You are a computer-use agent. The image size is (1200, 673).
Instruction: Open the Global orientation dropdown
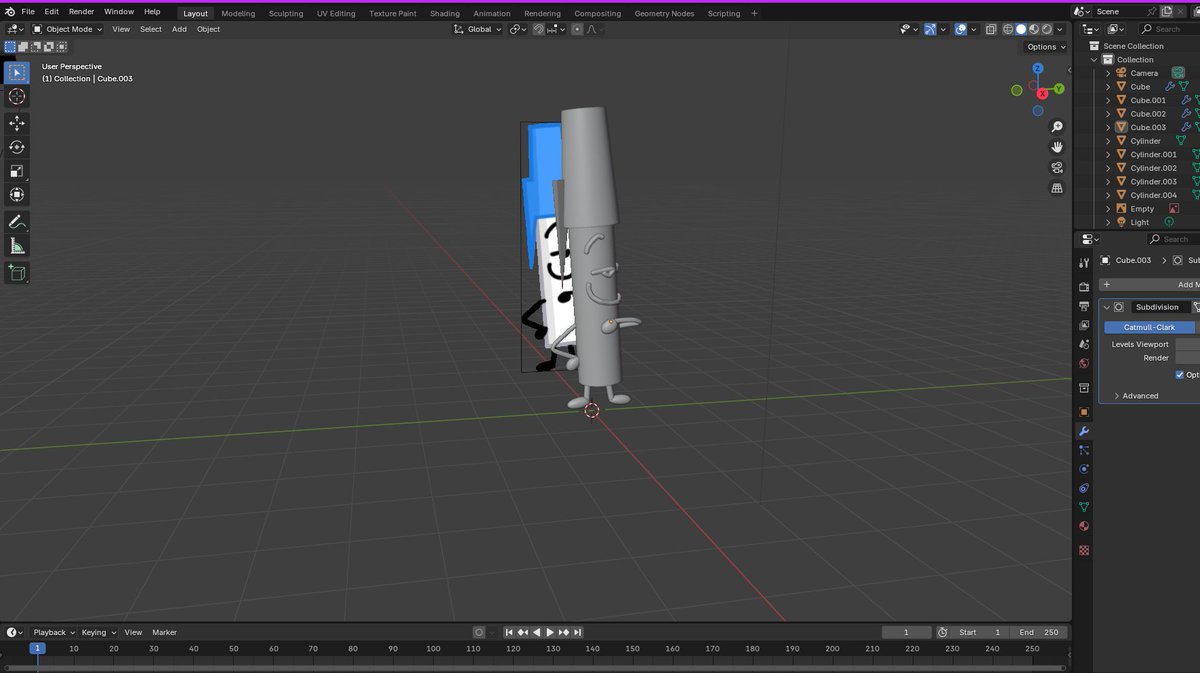click(x=479, y=29)
